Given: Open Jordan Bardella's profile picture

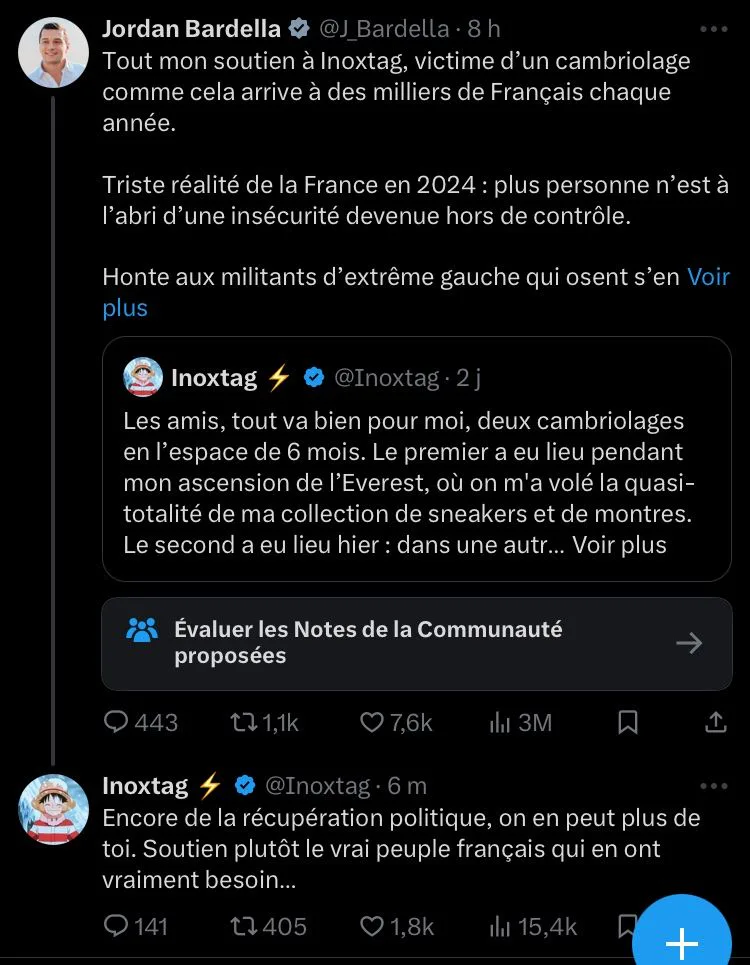Looking at the screenshot, I should (x=54, y=52).
